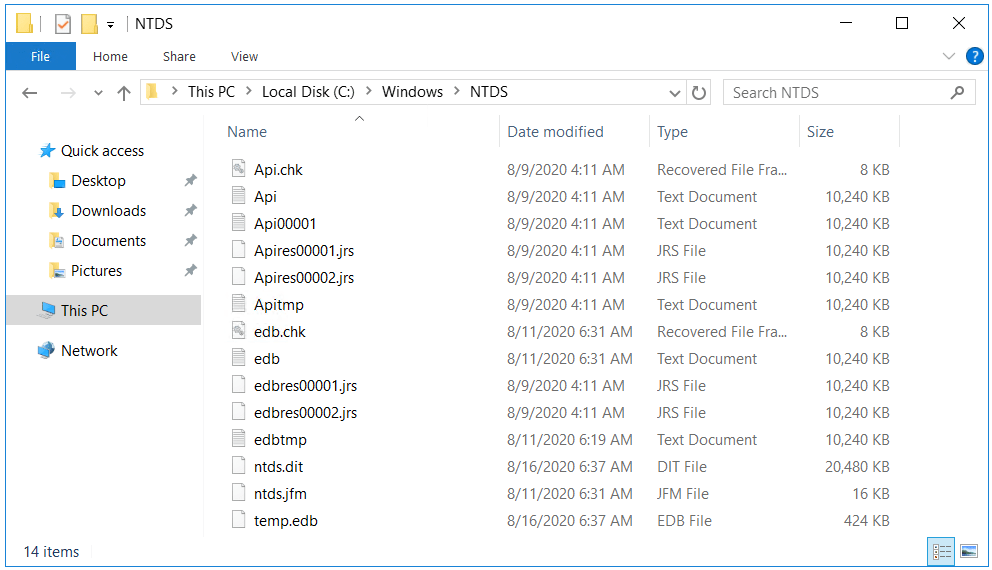The width and height of the screenshot is (992, 570).
Task: Open the Customize Quick Access Toolbar dropdown
Action: (111, 25)
